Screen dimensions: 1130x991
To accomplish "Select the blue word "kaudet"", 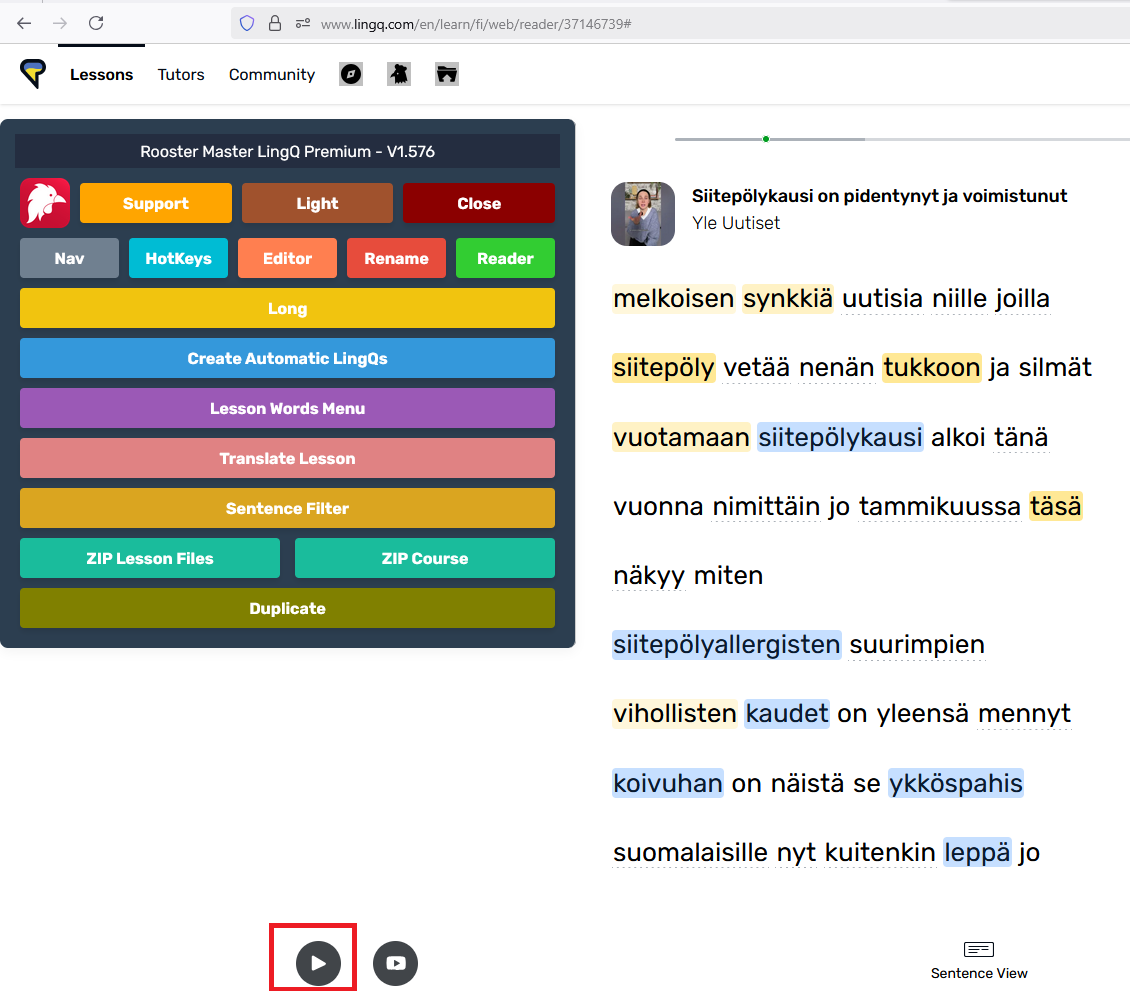I will [x=787, y=714].
